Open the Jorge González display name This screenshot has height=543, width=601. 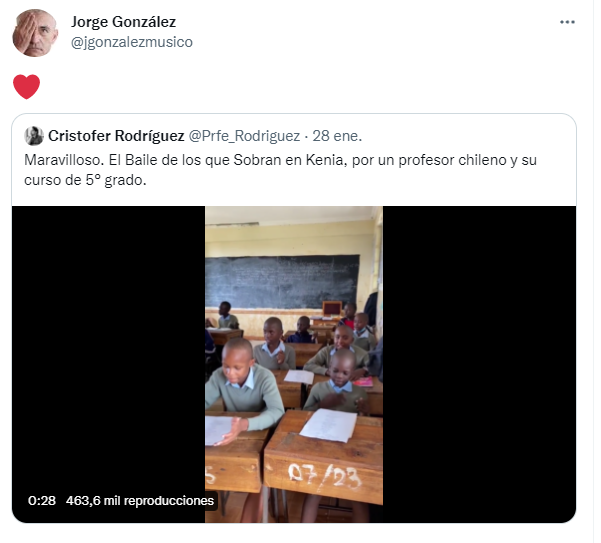123,22
